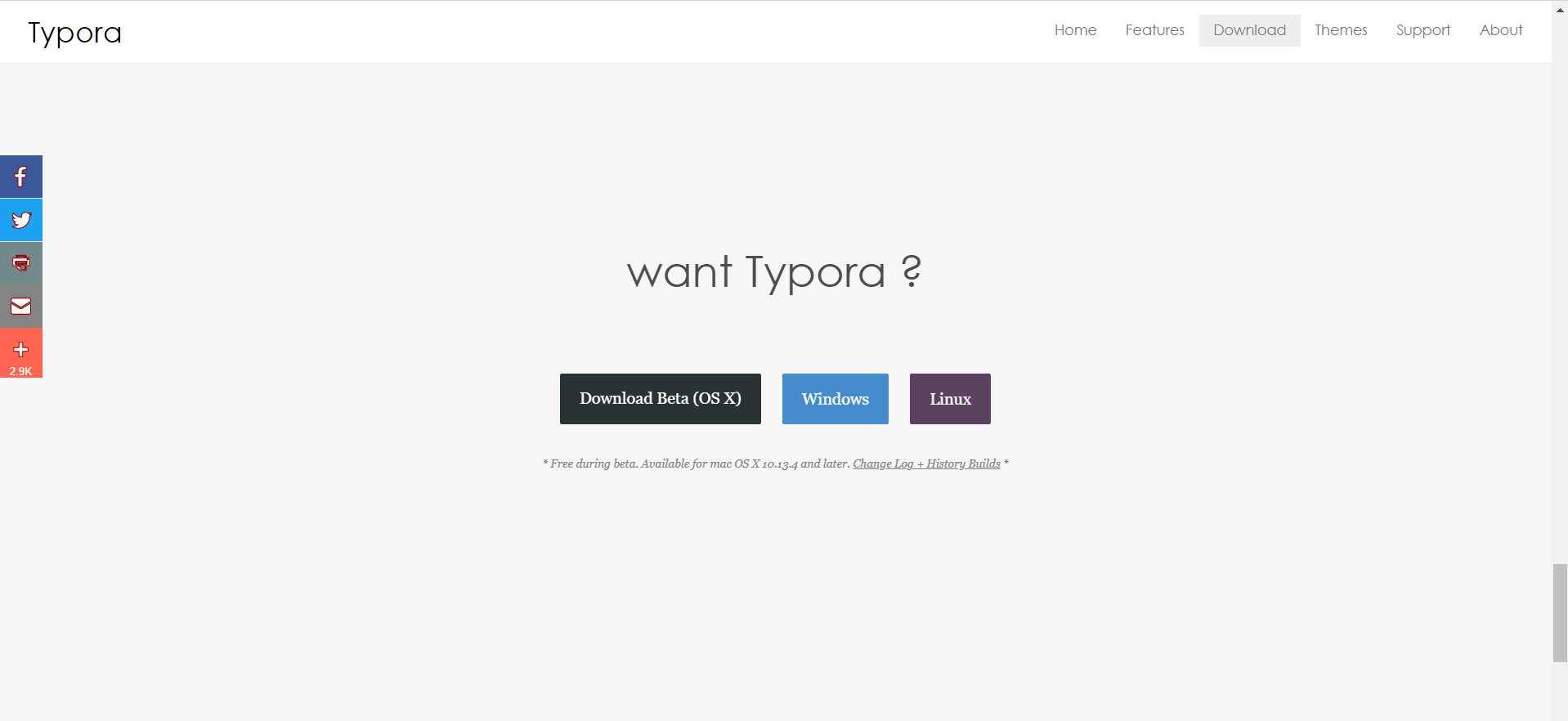Select the Download nav item
Image resolution: width=1568 pixels, height=721 pixels.
tap(1249, 30)
